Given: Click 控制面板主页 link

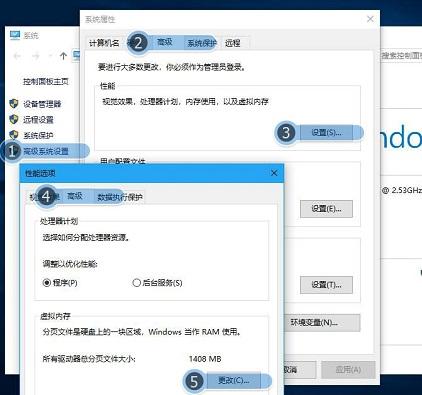Looking at the screenshot, I should [46, 81].
